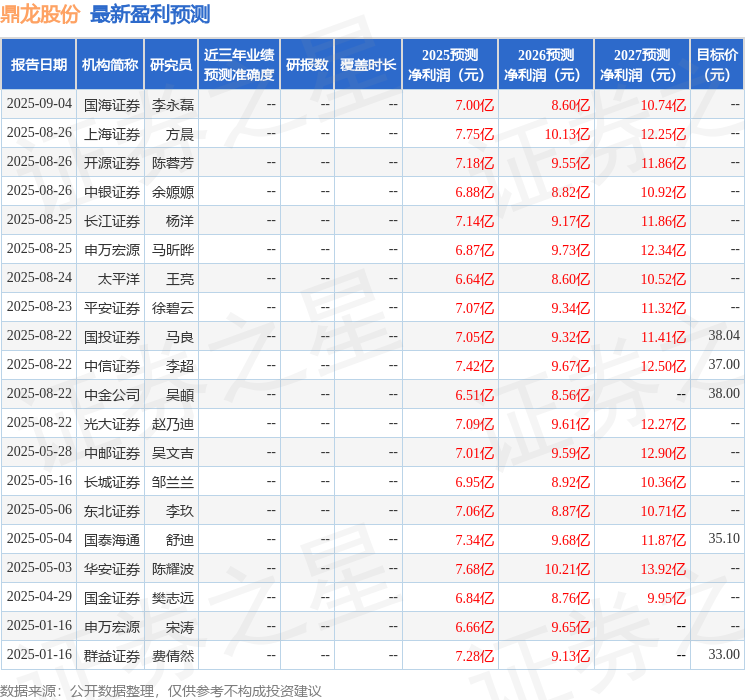The width and height of the screenshot is (745, 700).
Task: Select the 长江证券 institution cell
Action: coord(112,221)
